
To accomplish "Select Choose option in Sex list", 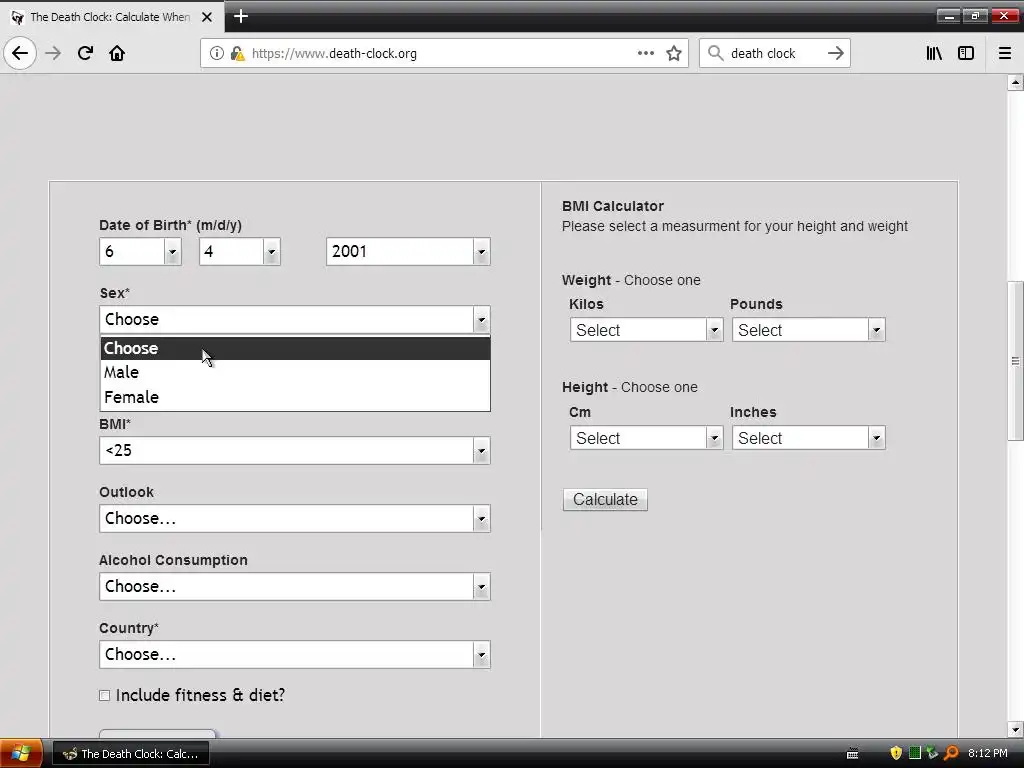I will click(295, 348).
